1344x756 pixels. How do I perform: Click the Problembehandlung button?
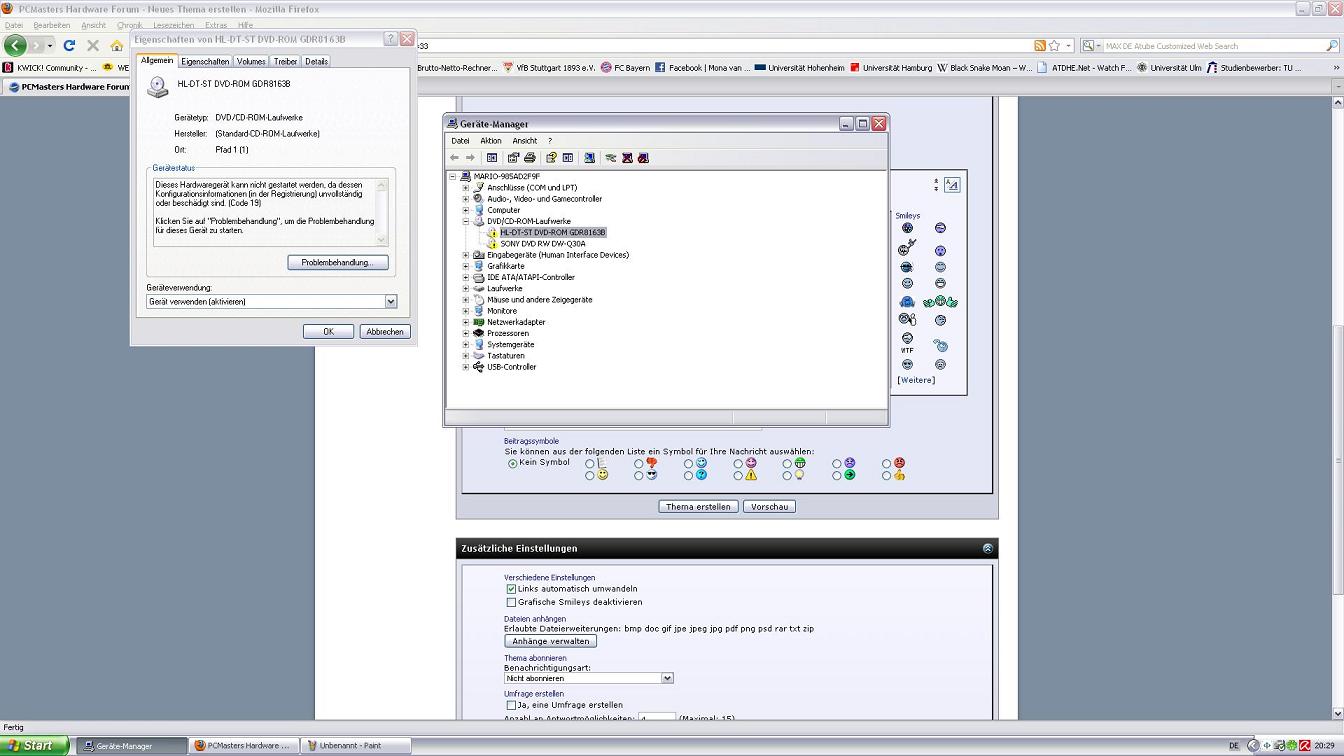coord(337,262)
